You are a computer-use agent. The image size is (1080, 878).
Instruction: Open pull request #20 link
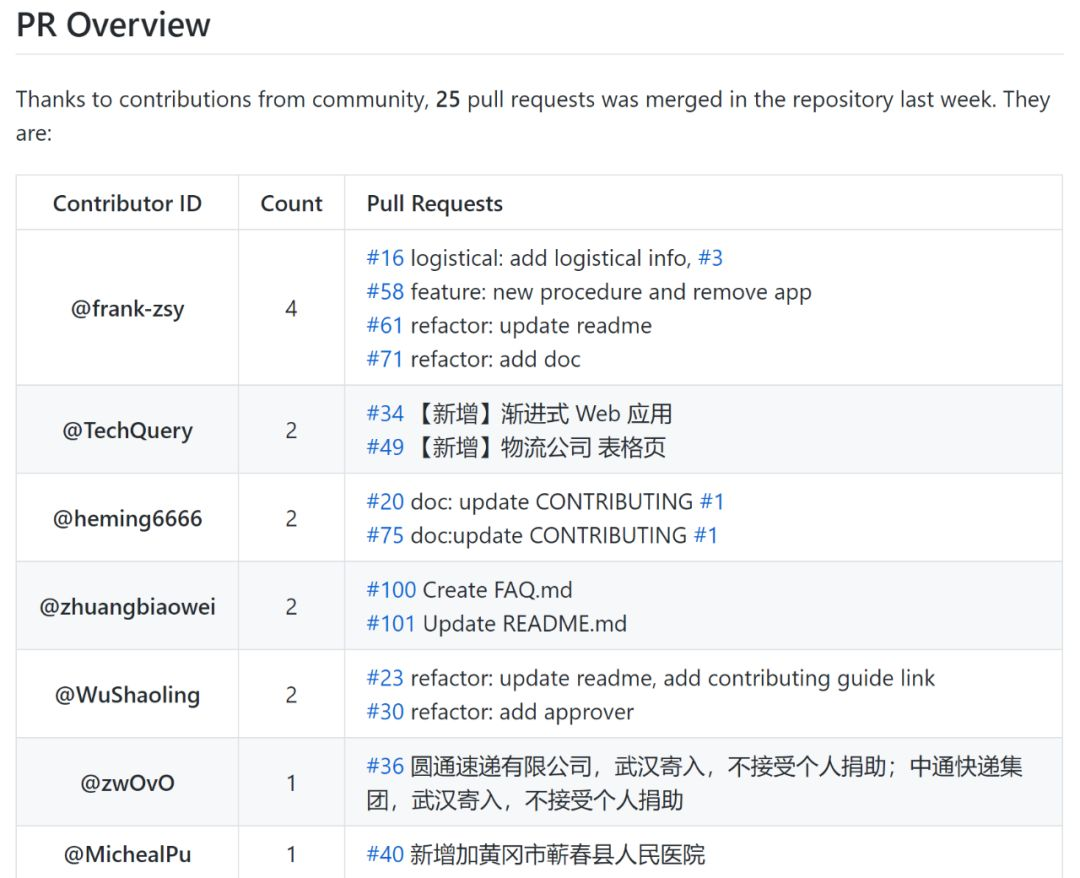[x=385, y=501]
